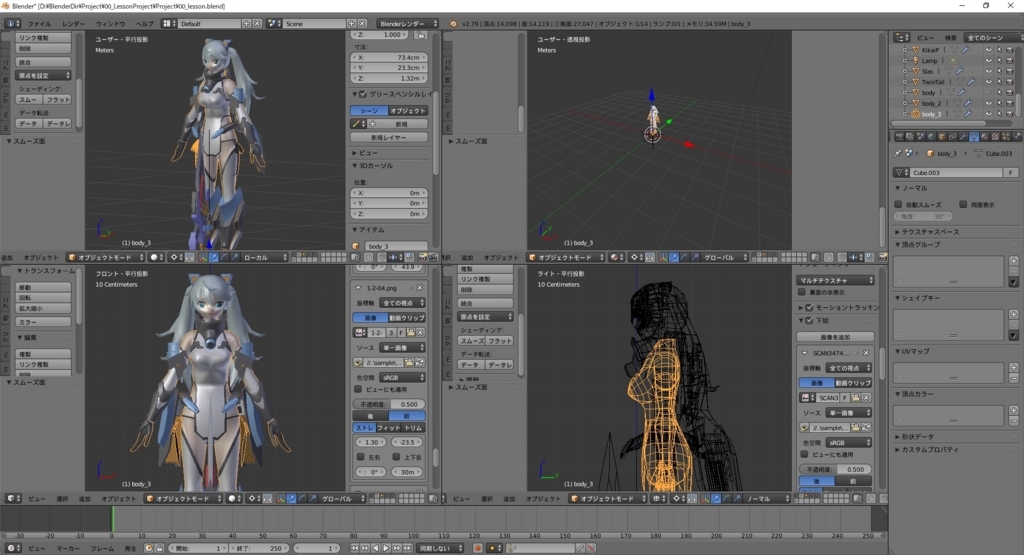The width and height of the screenshot is (1024, 555).
Task: Click the restrict-select cursor icon for KikaiP
Action: pyautogui.click(x=999, y=50)
